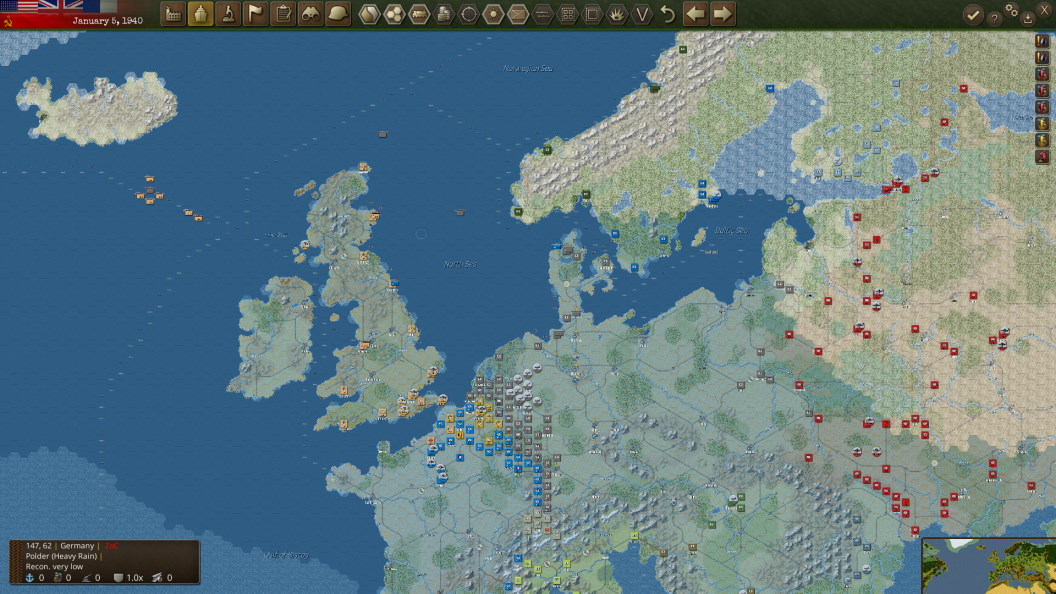Image resolution: width=1056 pixels, height=594 pixels.
Task: Click the Soviet hammer and sickle flag
Action: (8, 23)
